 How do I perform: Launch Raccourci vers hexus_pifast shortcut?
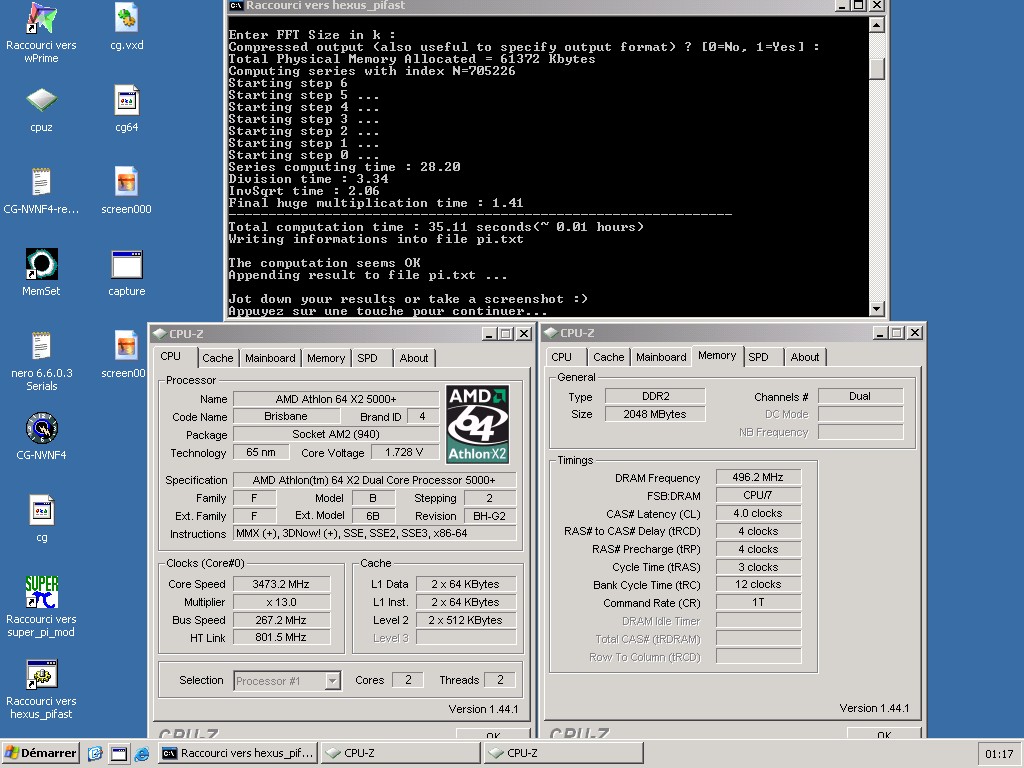coord(41,675)
